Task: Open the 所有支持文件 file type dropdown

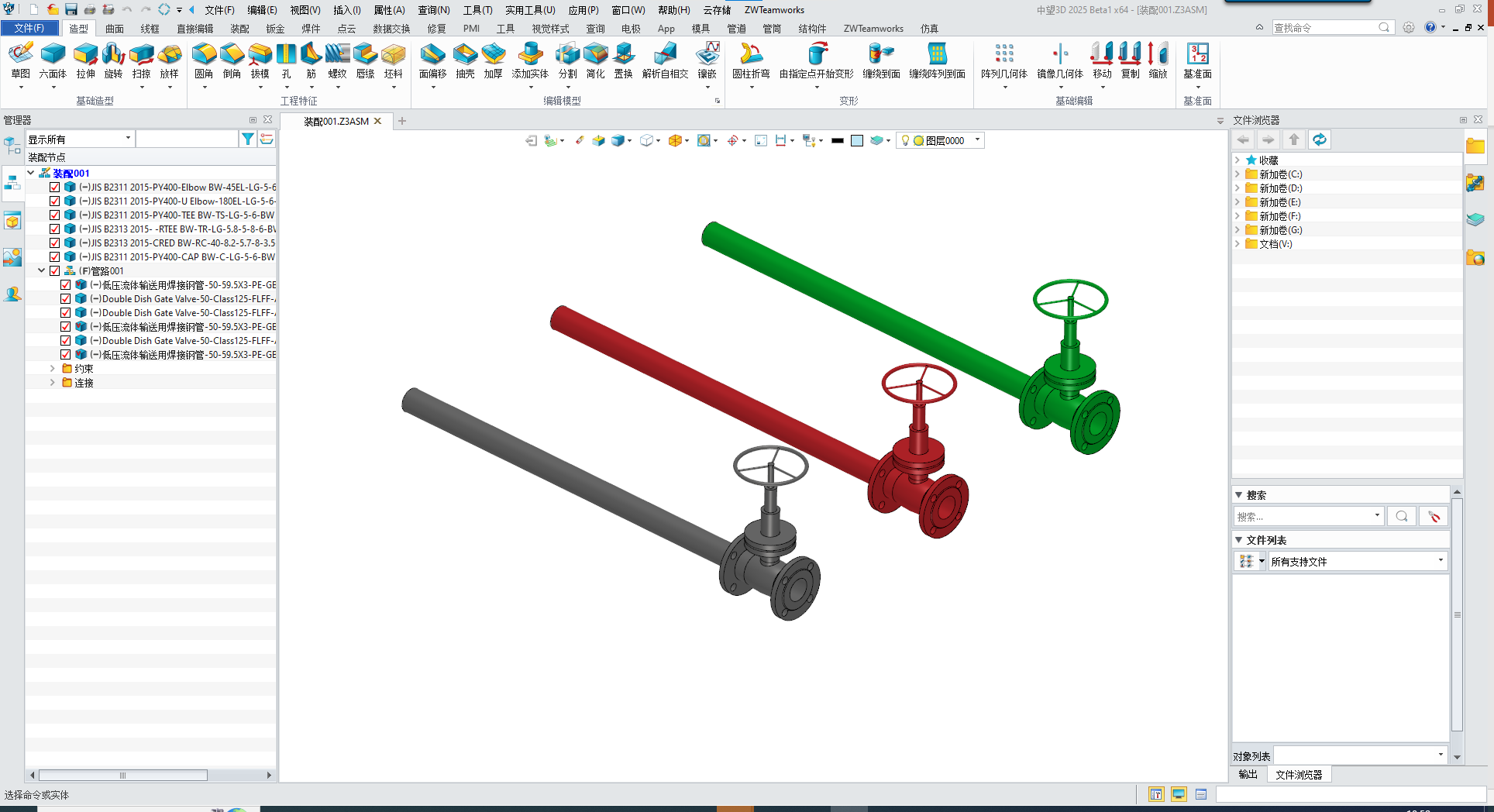Action: pyautogui.click(x=1440, y=561)
